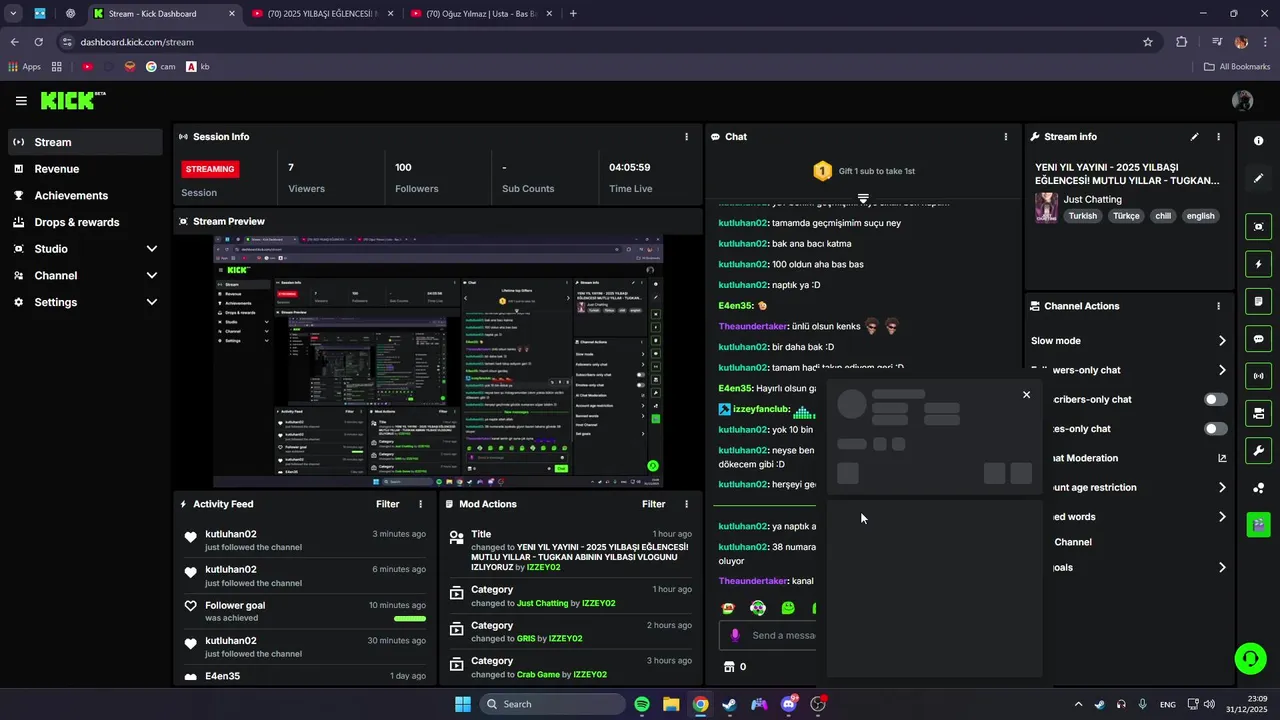1280x720 pixels.
Task: Open Stream info three-dot options
Action: click(1218, 137)
